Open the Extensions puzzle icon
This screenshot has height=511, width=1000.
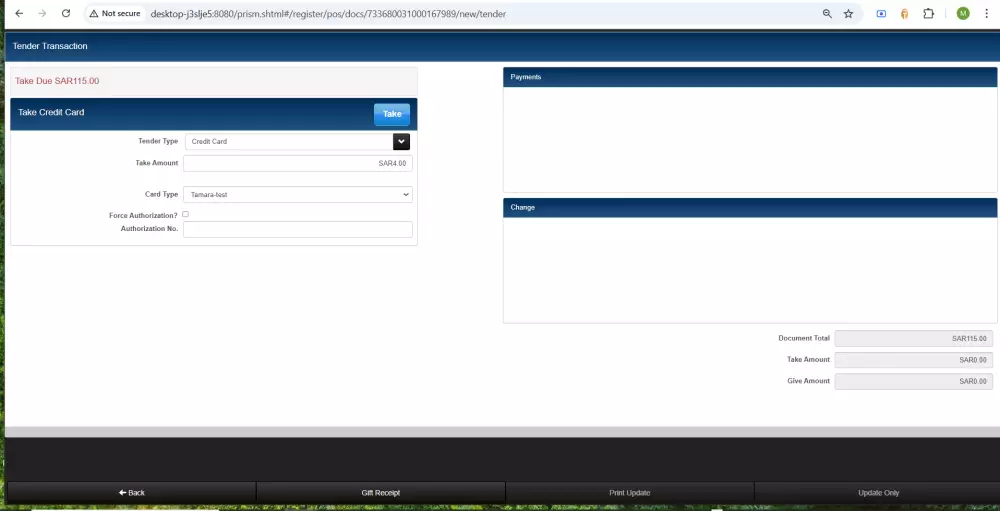(929, 13)
